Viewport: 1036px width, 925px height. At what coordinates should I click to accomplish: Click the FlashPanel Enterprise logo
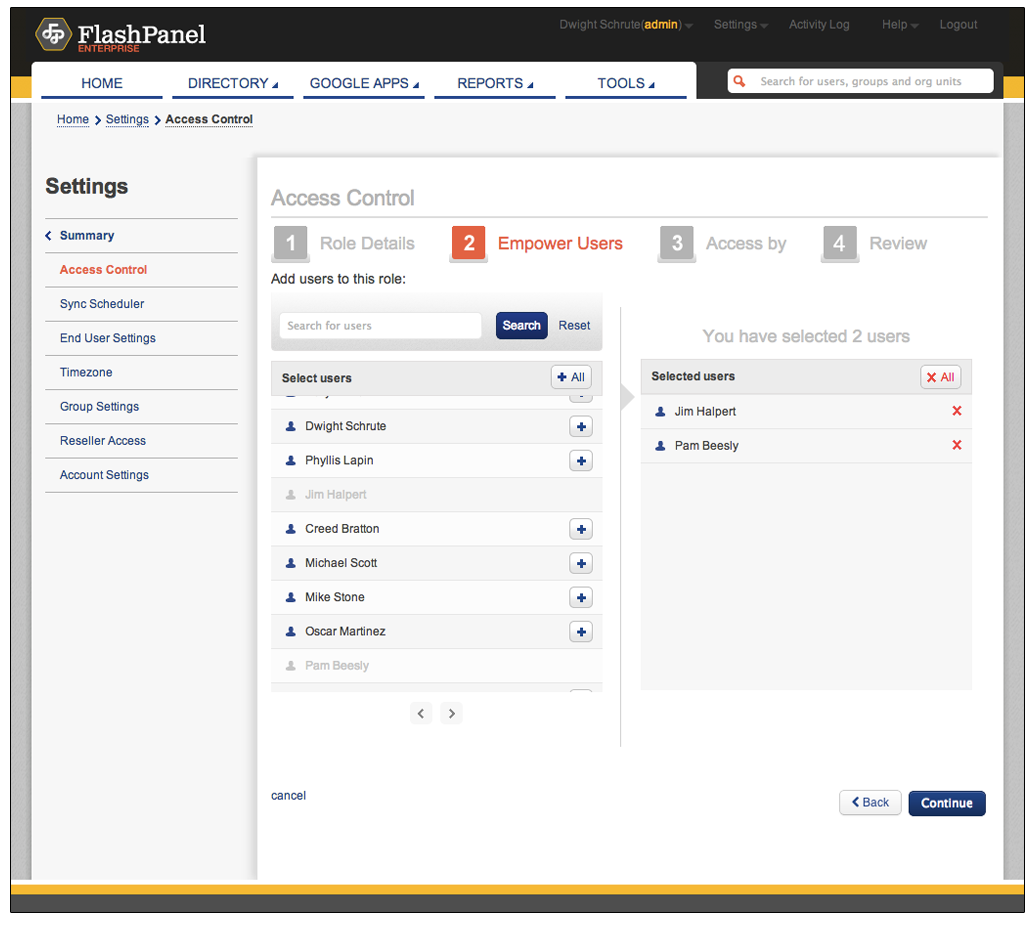coord(121,36)
